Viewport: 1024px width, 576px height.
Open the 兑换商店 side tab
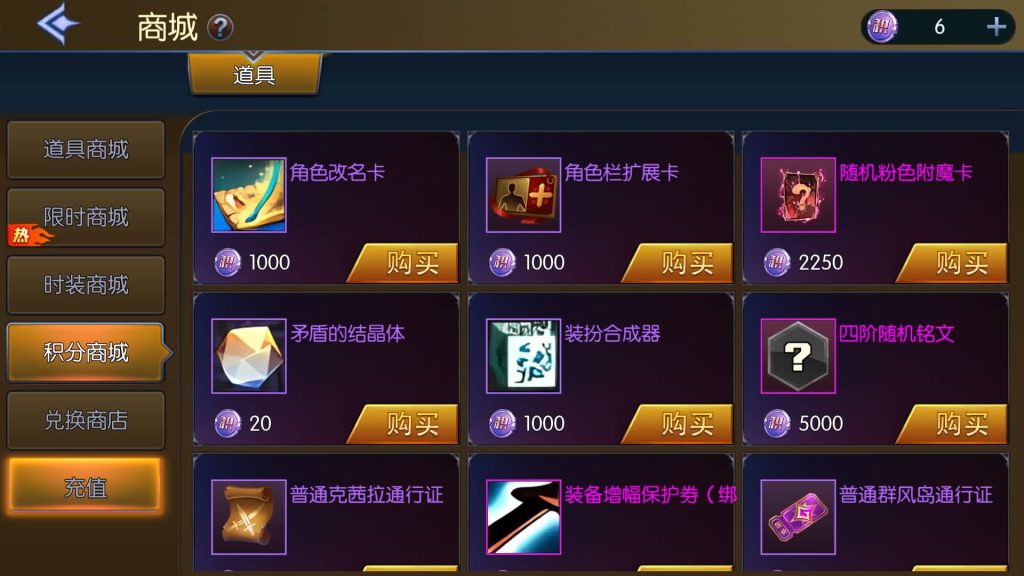(86, 420)
